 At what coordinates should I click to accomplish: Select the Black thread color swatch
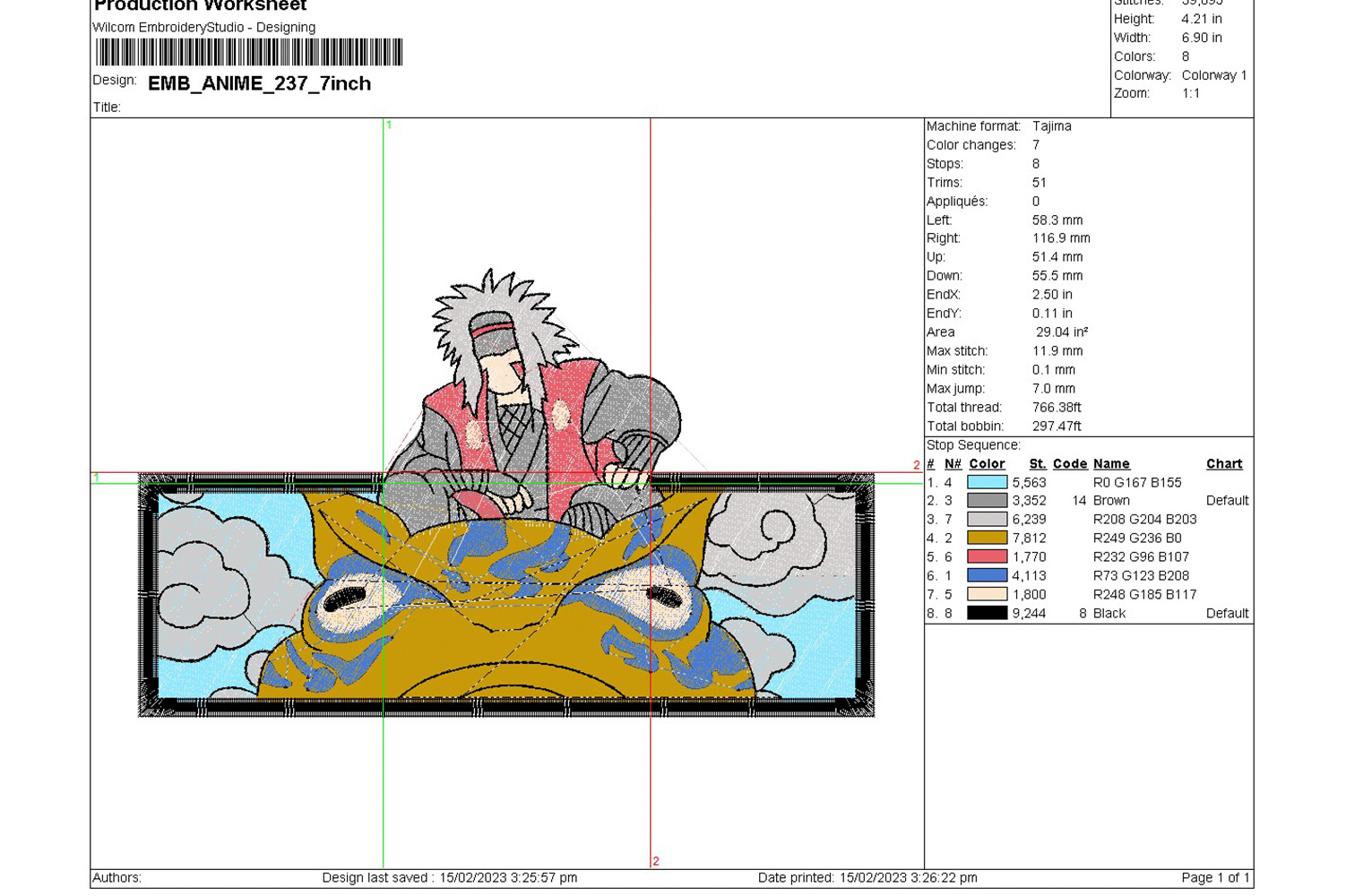[x=987, y=614]
